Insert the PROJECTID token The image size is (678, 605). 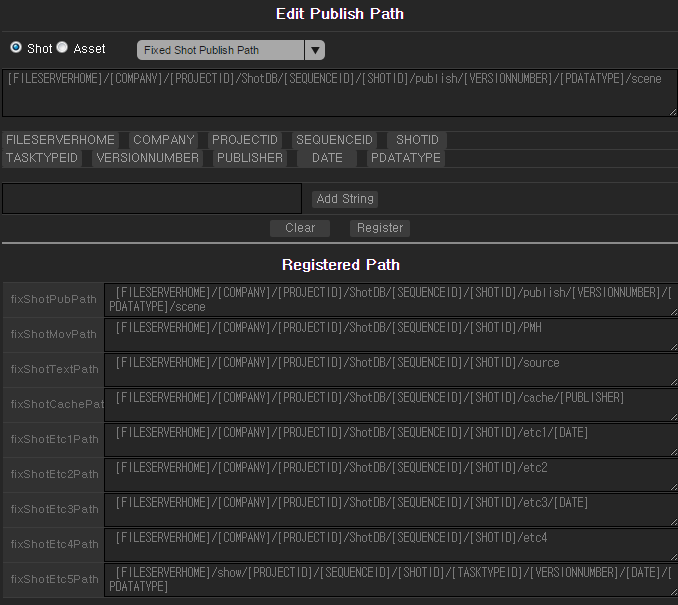click(x=245, y=141)
